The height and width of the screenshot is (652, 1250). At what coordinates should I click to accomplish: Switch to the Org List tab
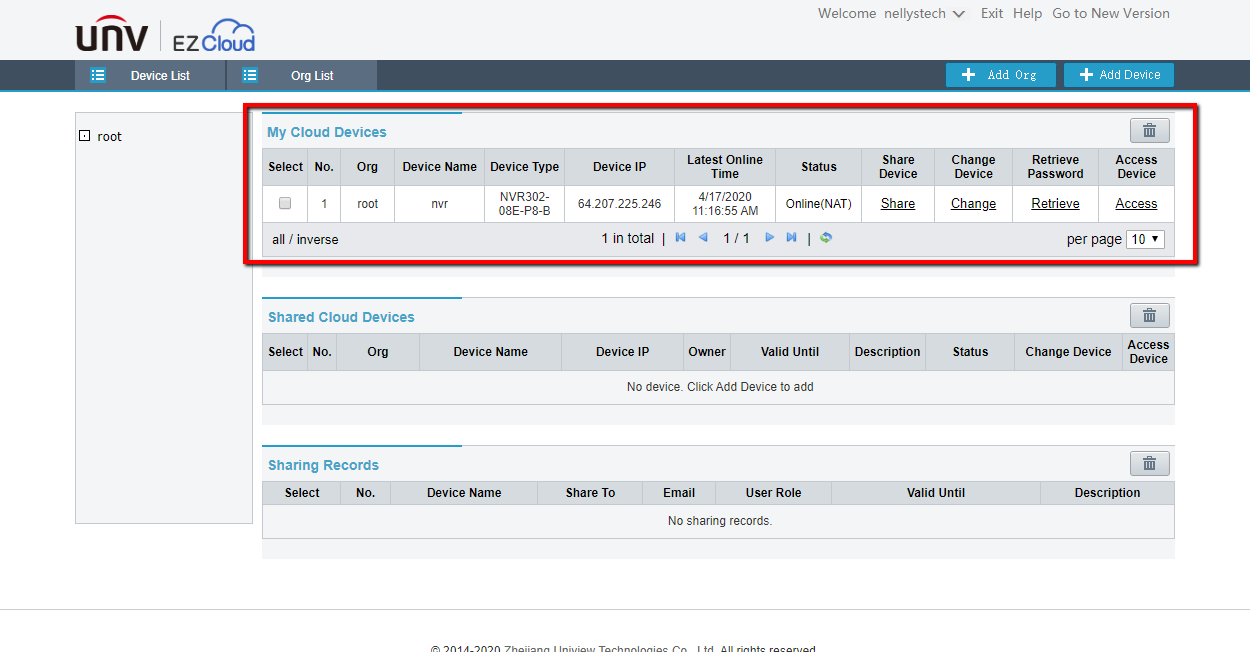(x=302, y=75)
